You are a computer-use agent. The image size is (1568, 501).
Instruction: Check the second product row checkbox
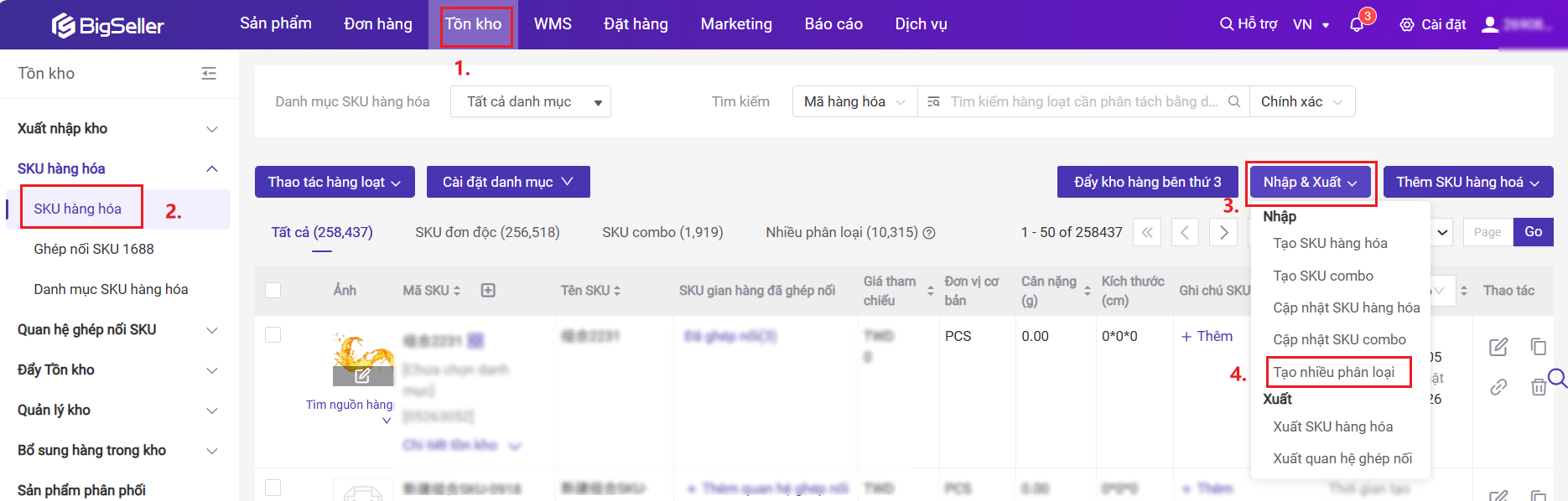273,488
